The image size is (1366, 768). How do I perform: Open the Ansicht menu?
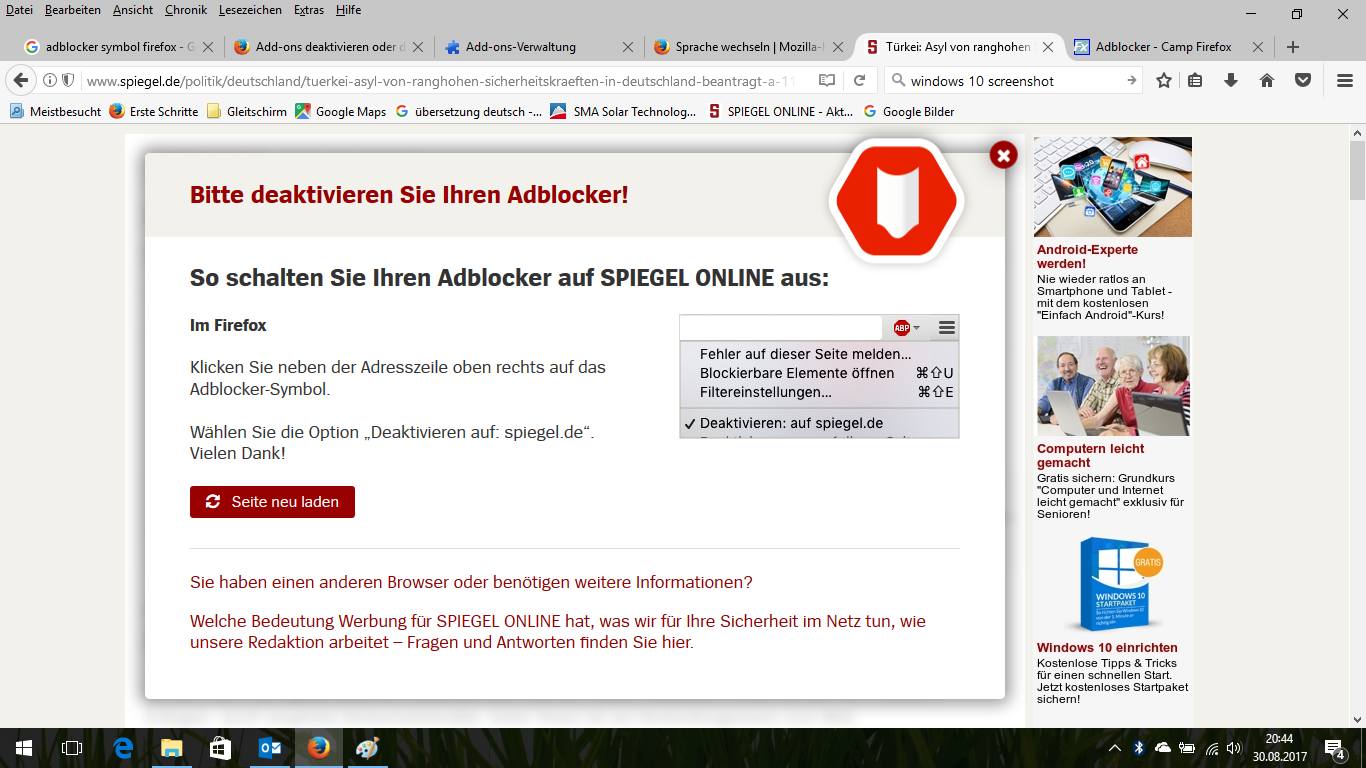(x=133, y=10)
